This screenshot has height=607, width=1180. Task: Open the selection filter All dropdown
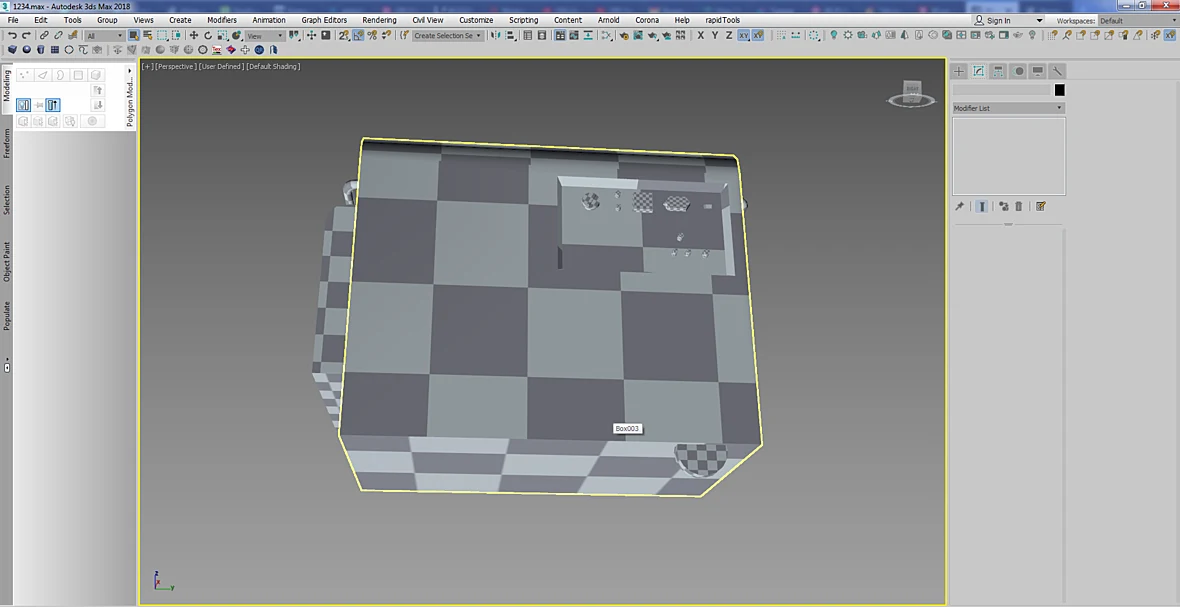[104, 35]
